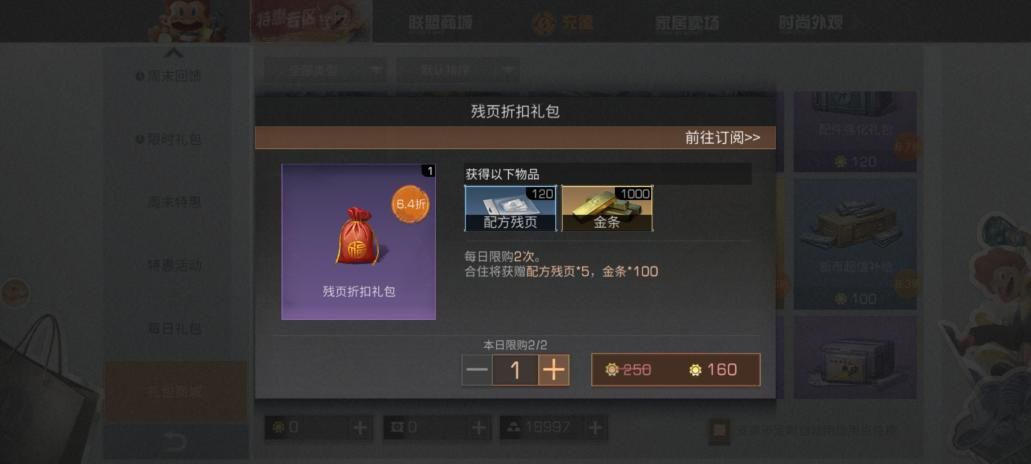Click the back arrow below the sidebar

pos(175,442)
